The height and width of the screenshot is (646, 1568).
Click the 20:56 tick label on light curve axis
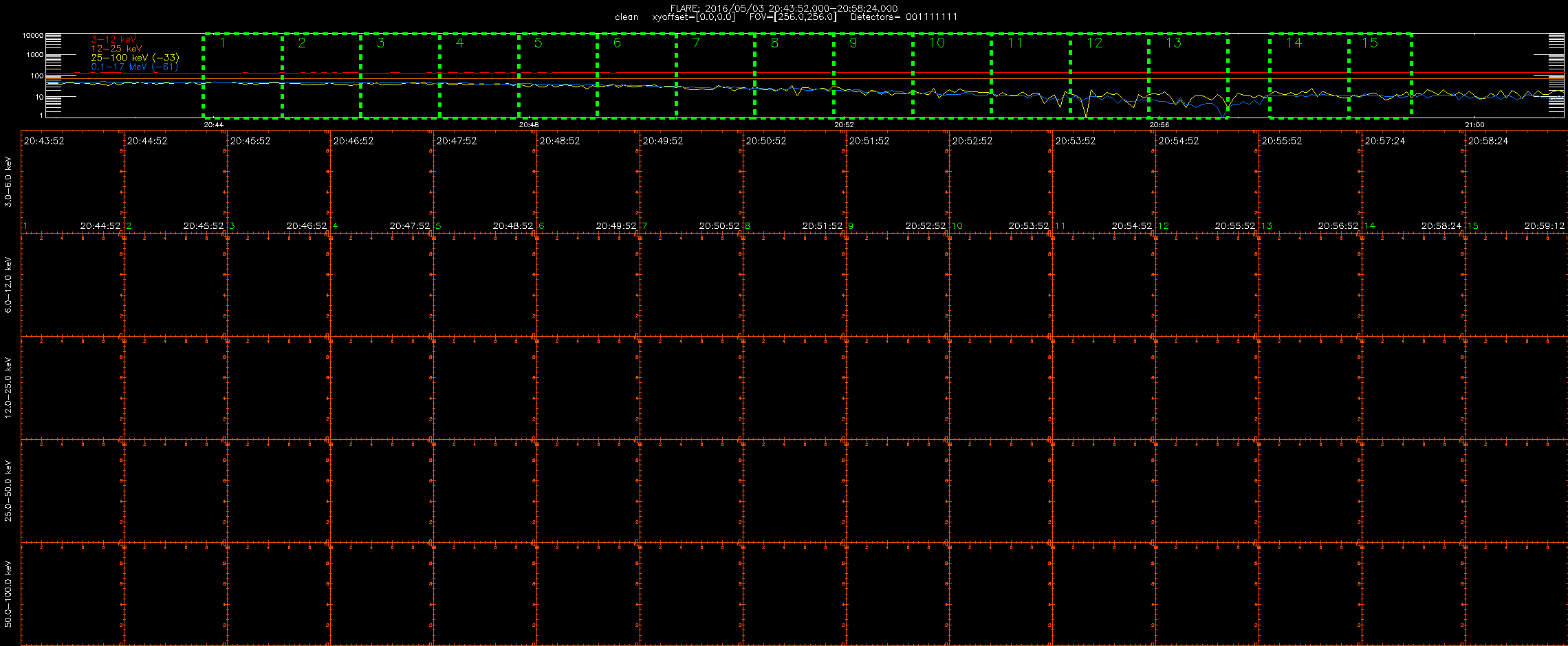(1159, 125)
